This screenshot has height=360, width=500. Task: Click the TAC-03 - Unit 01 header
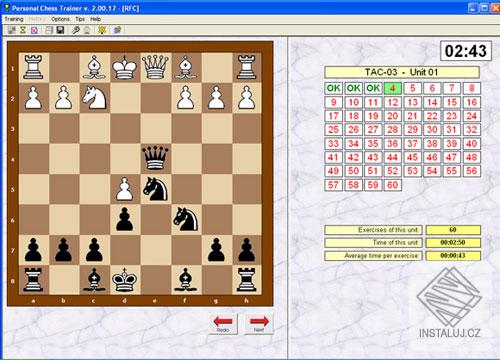point(402,72)
